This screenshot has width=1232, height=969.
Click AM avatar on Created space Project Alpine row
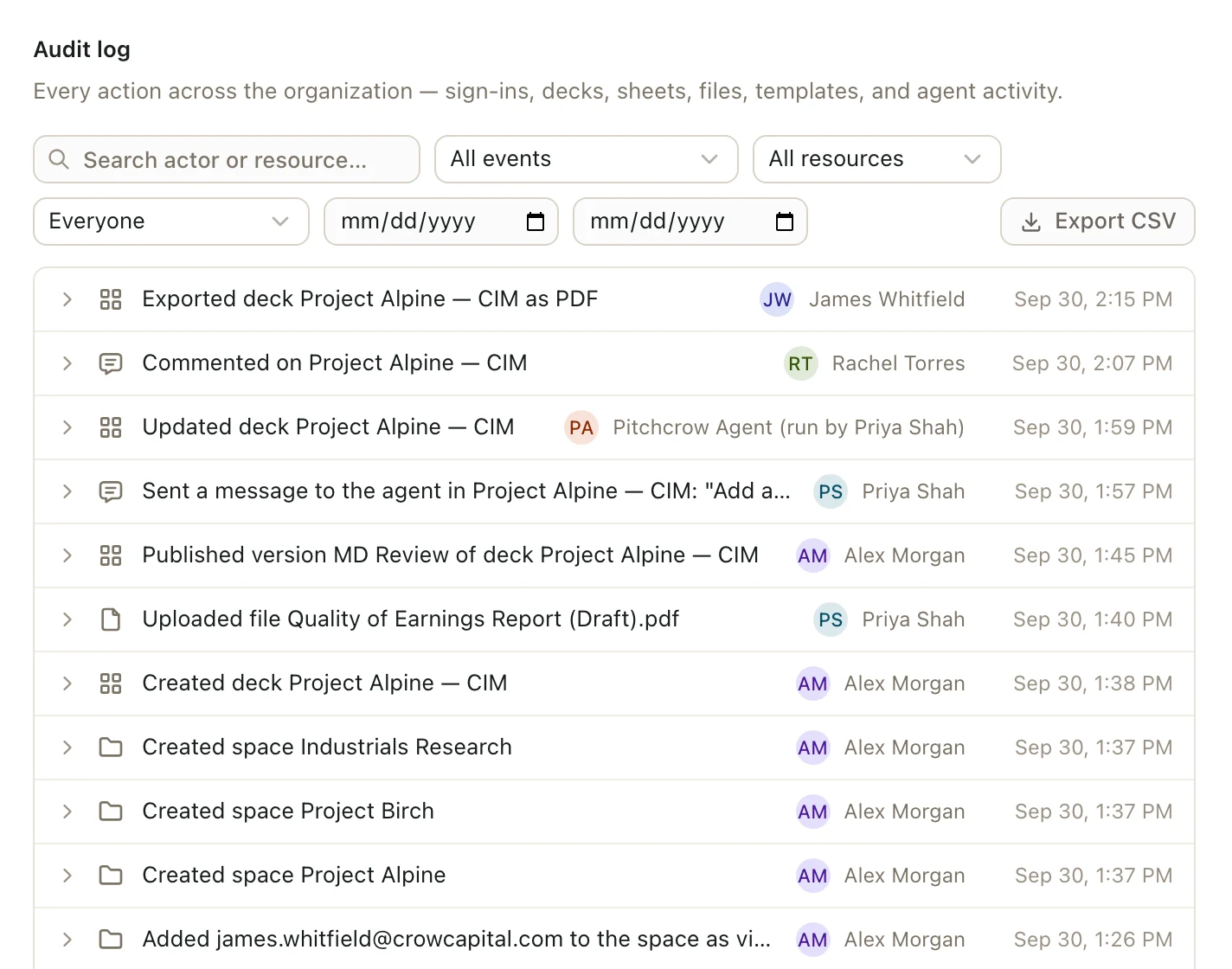tap(812, 876)
